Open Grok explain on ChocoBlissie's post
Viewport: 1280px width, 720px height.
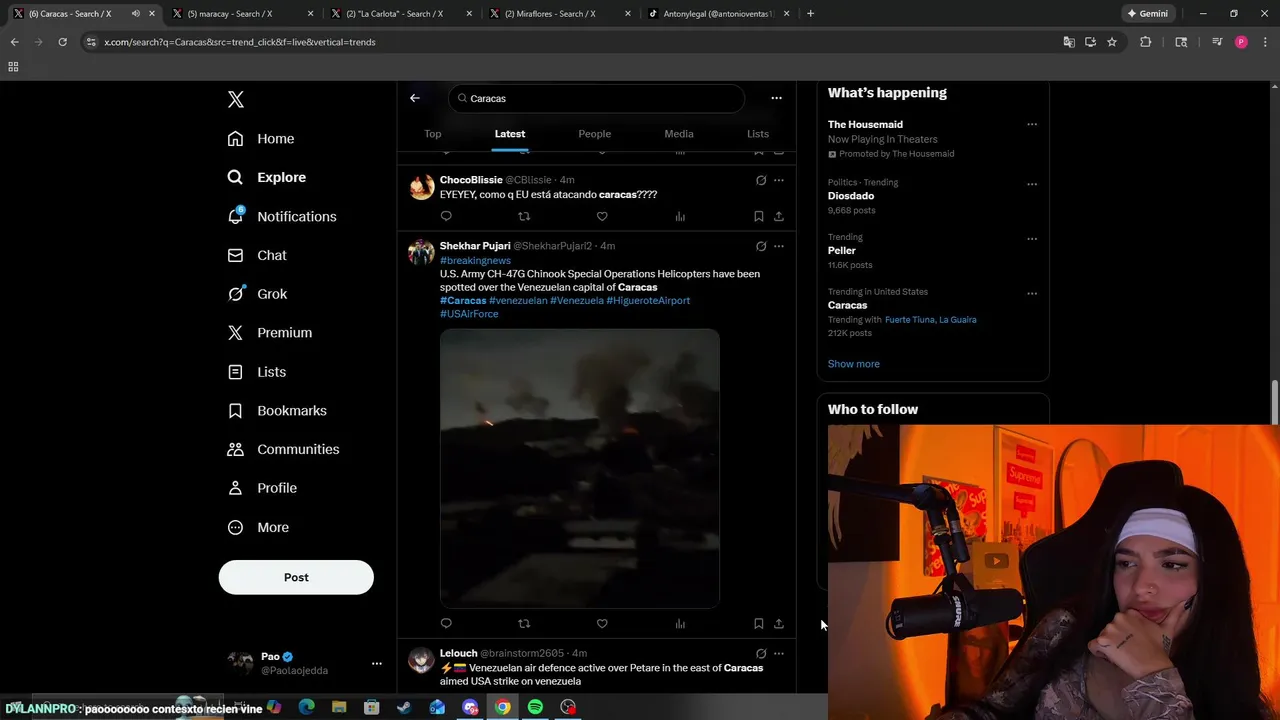pyautogui.click(x=761, y=180)
